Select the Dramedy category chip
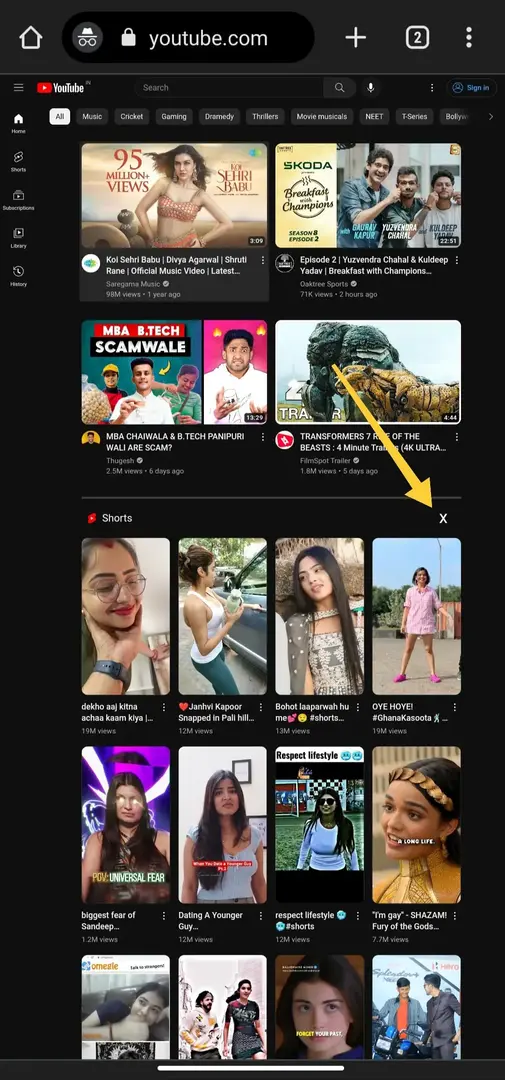Screen dimensions: 505x1080 220,116
